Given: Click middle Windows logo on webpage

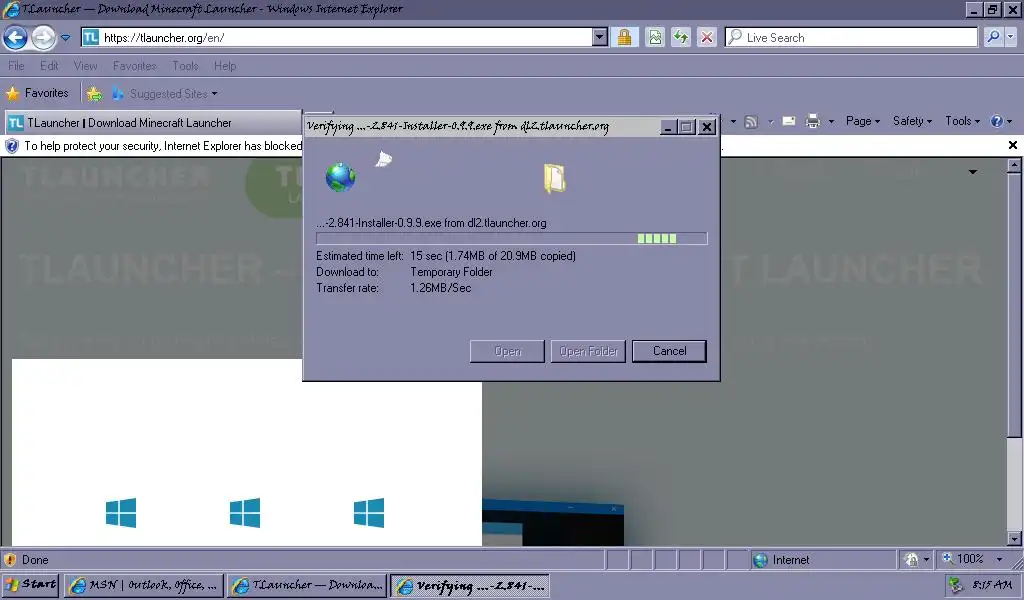Looking at the screenshot, I should click(245, 513).
